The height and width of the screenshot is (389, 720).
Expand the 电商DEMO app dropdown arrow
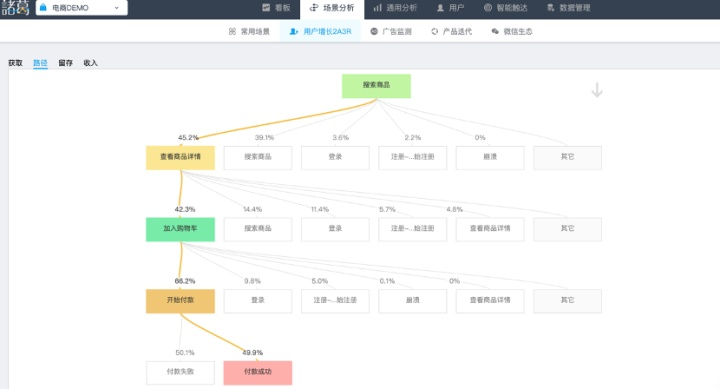click(x=117, y=8)
